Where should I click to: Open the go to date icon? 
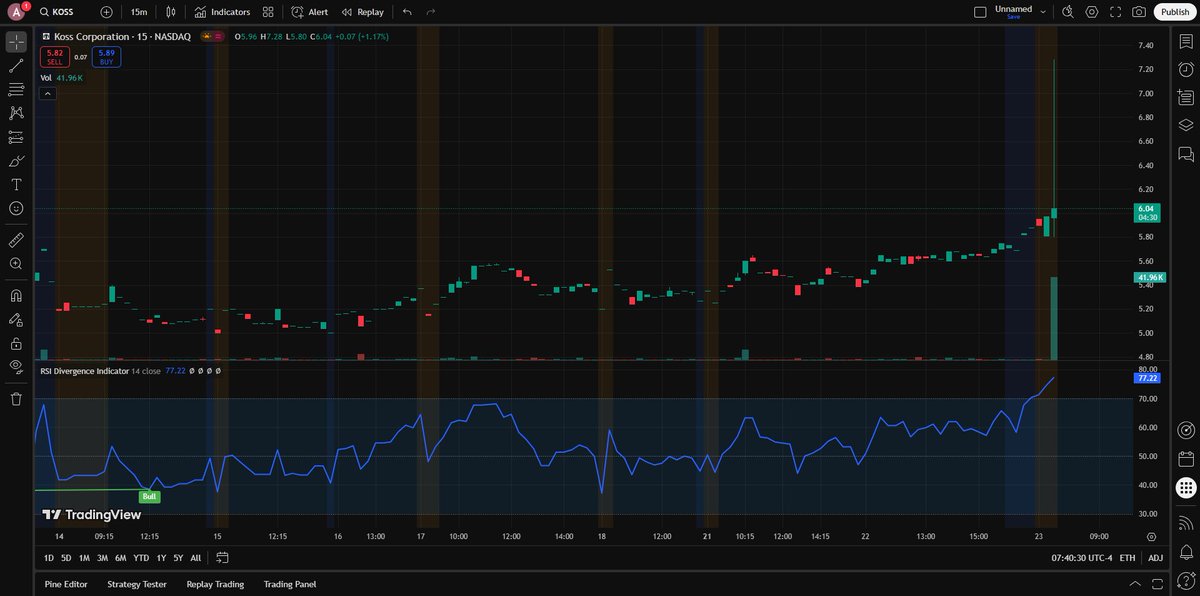222,558
